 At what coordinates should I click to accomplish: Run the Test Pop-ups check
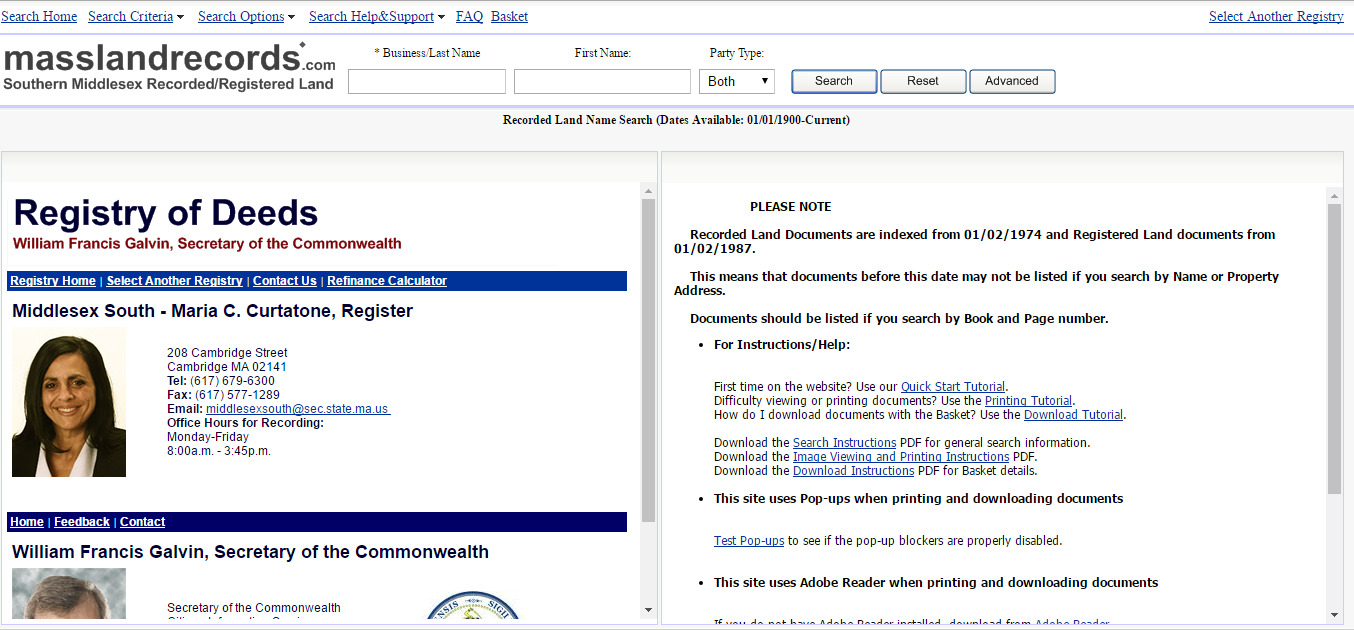pos(748,540)
